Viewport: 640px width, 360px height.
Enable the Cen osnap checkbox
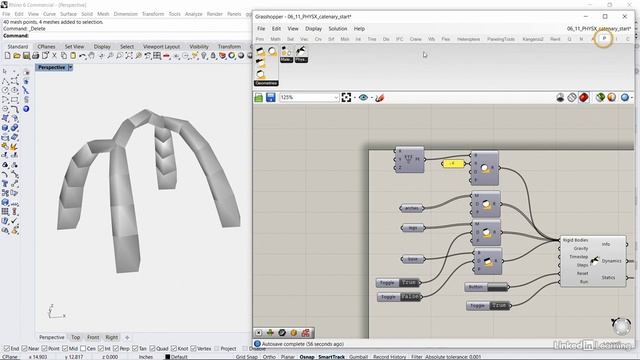[x=83, y=349]
